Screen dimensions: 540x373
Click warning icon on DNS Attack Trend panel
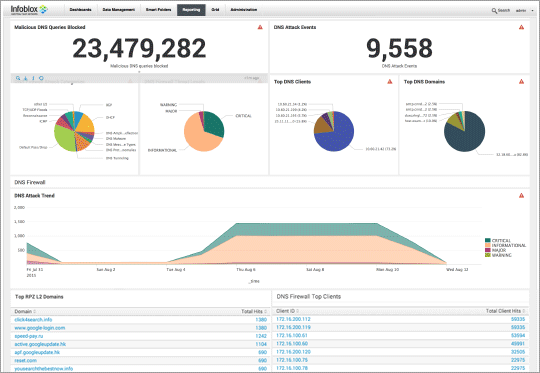(x=521, y=196)
